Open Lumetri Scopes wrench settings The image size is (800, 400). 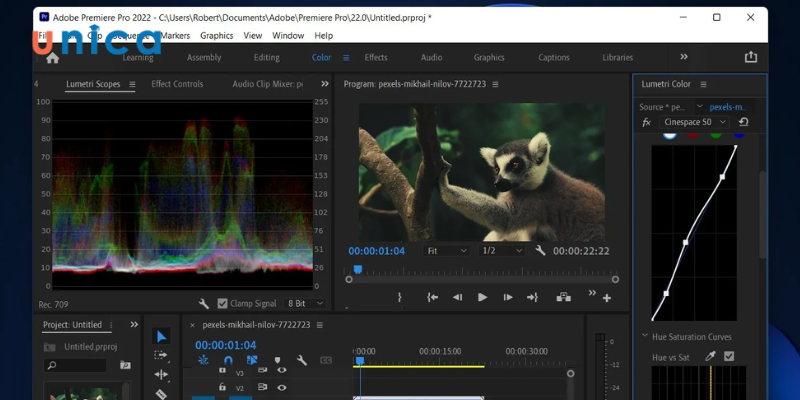204,303
